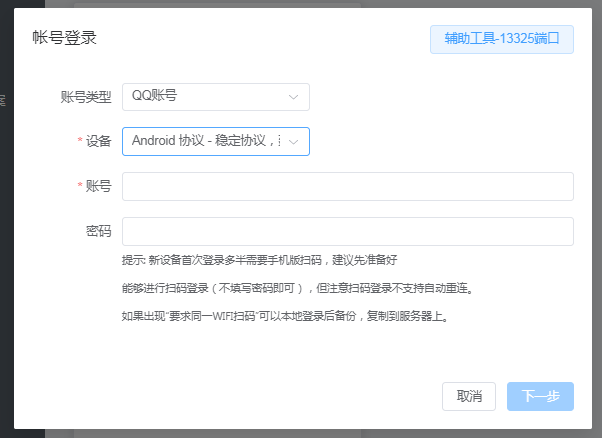Open the 账号类型 dropdown showing QQ账号
This screenshot has height=438, width=602.
205,97
